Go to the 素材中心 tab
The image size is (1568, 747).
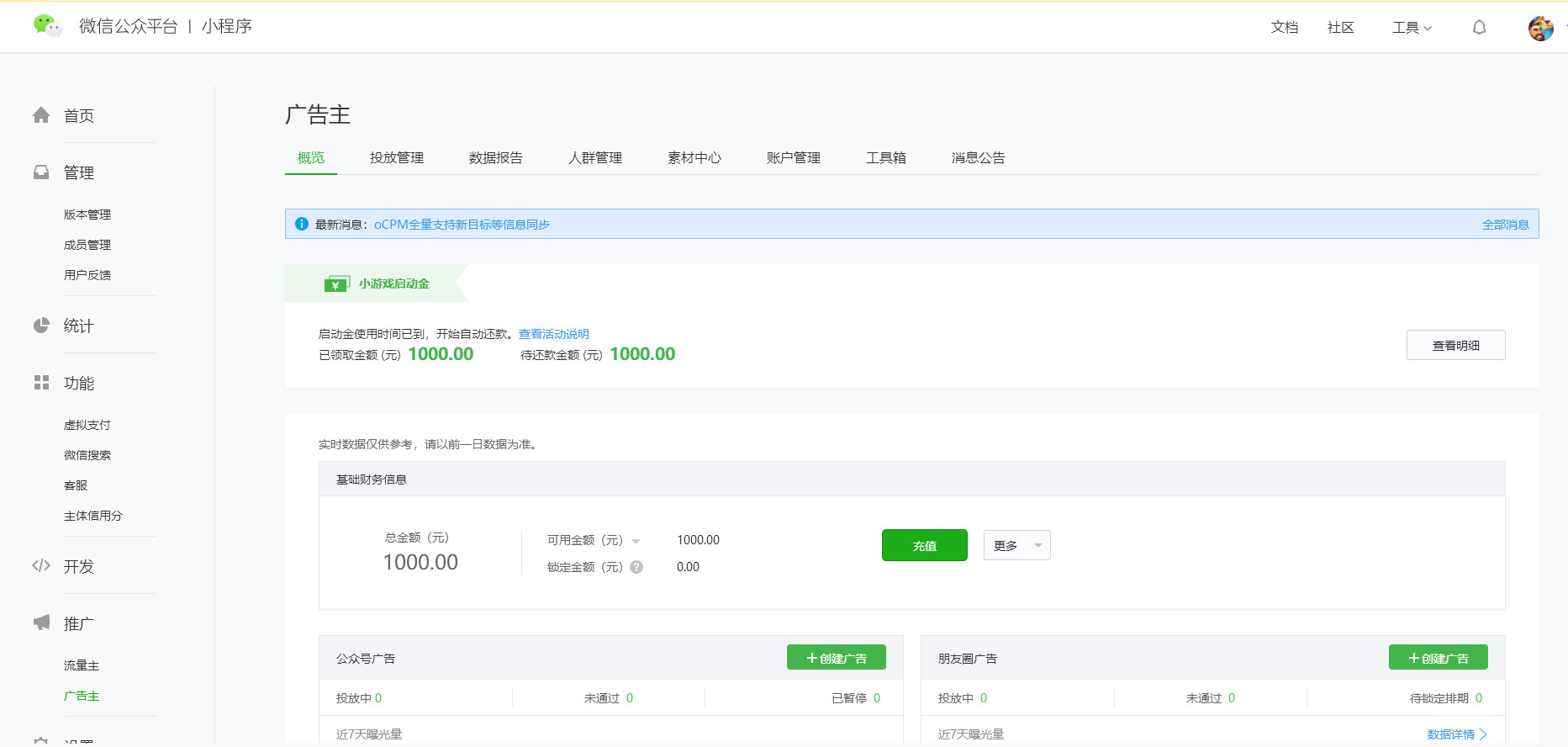[x=694, y=157]
